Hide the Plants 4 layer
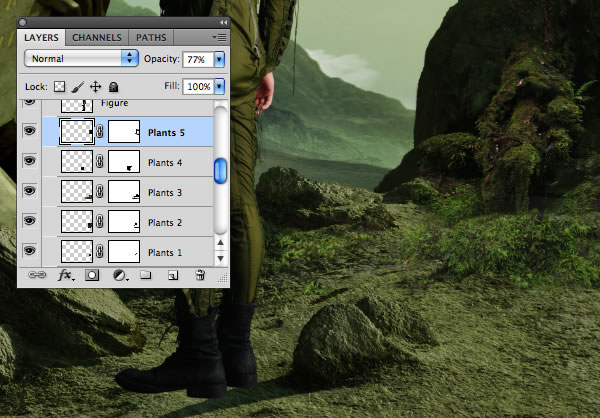The width and height of the screenshot is (600, 418). 29,161
